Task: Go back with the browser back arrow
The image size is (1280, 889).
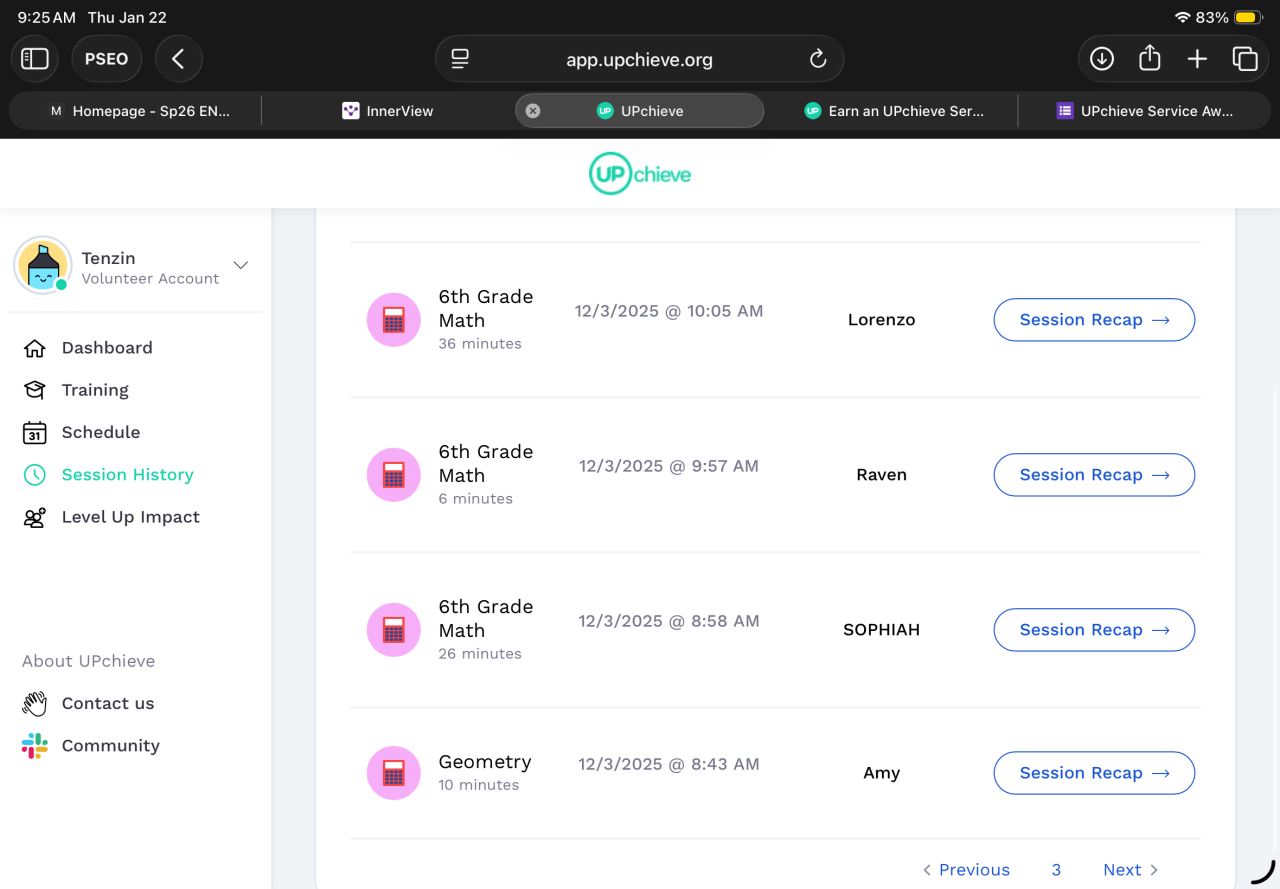Action: (178, 59)
